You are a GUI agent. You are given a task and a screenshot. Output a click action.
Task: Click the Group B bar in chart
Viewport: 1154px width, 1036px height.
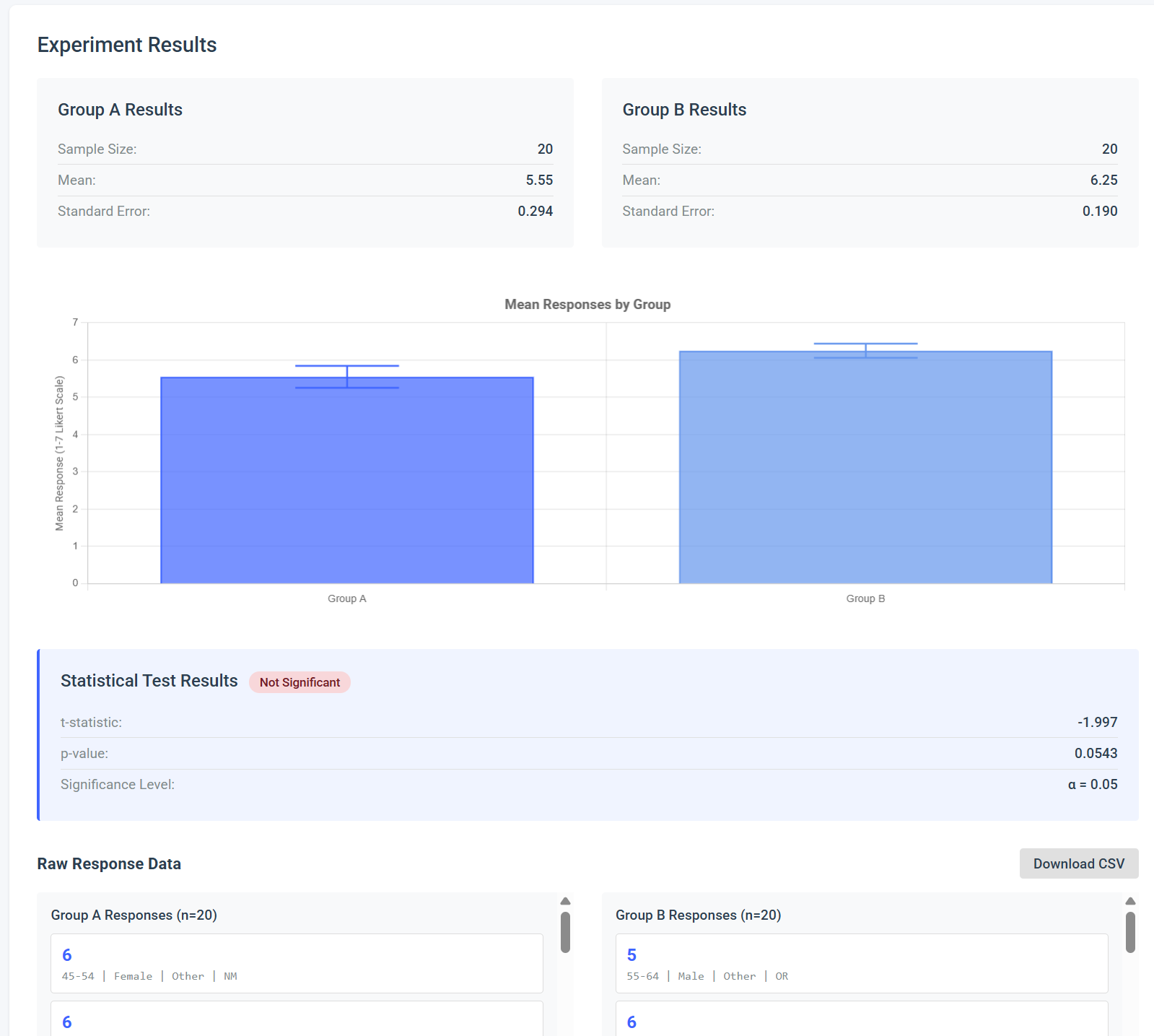click(x=865, y=467)
